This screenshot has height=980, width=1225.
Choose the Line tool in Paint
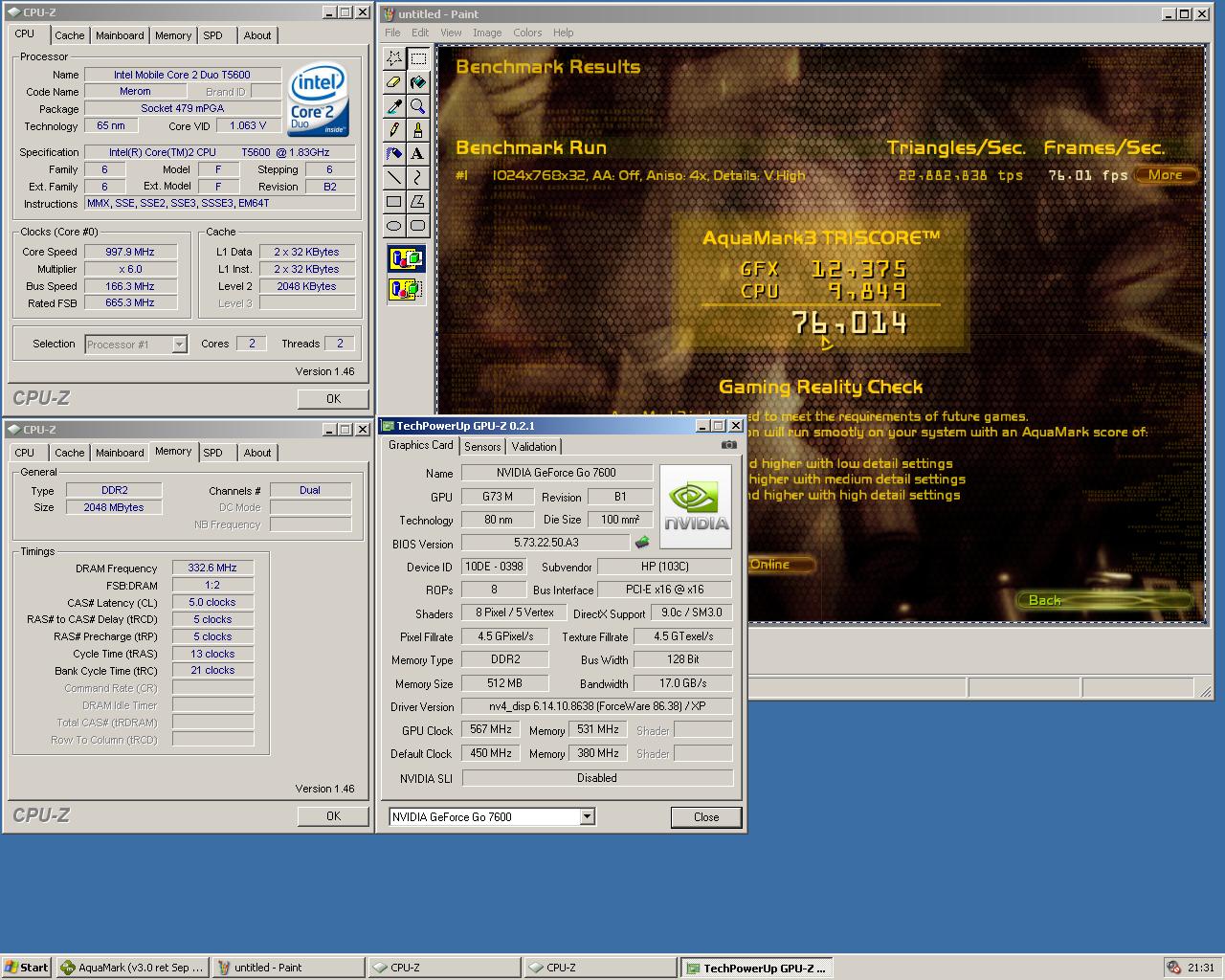(x=394, y=177)
